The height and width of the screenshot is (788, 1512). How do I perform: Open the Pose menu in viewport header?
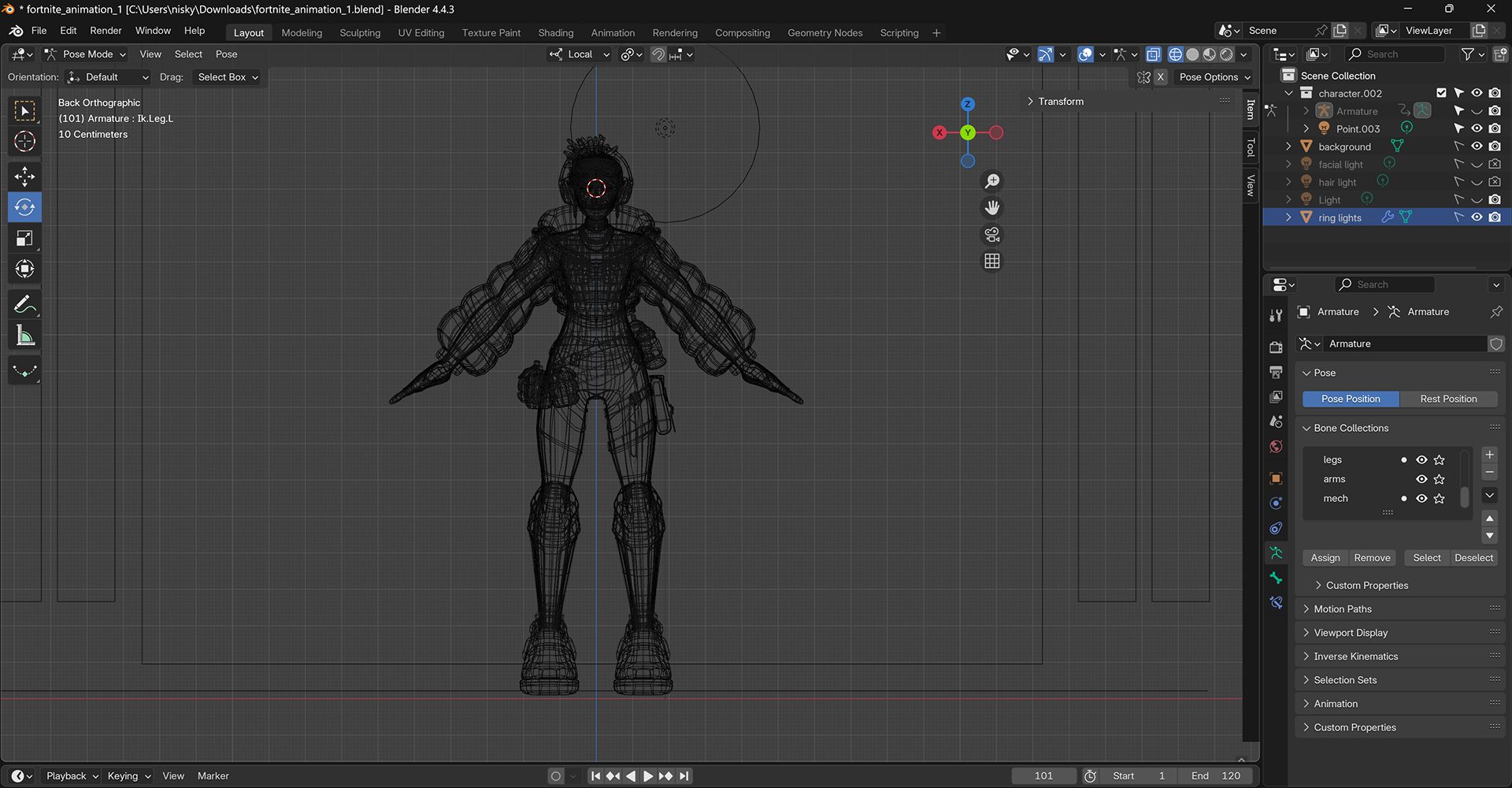click(x=226, y=54)
